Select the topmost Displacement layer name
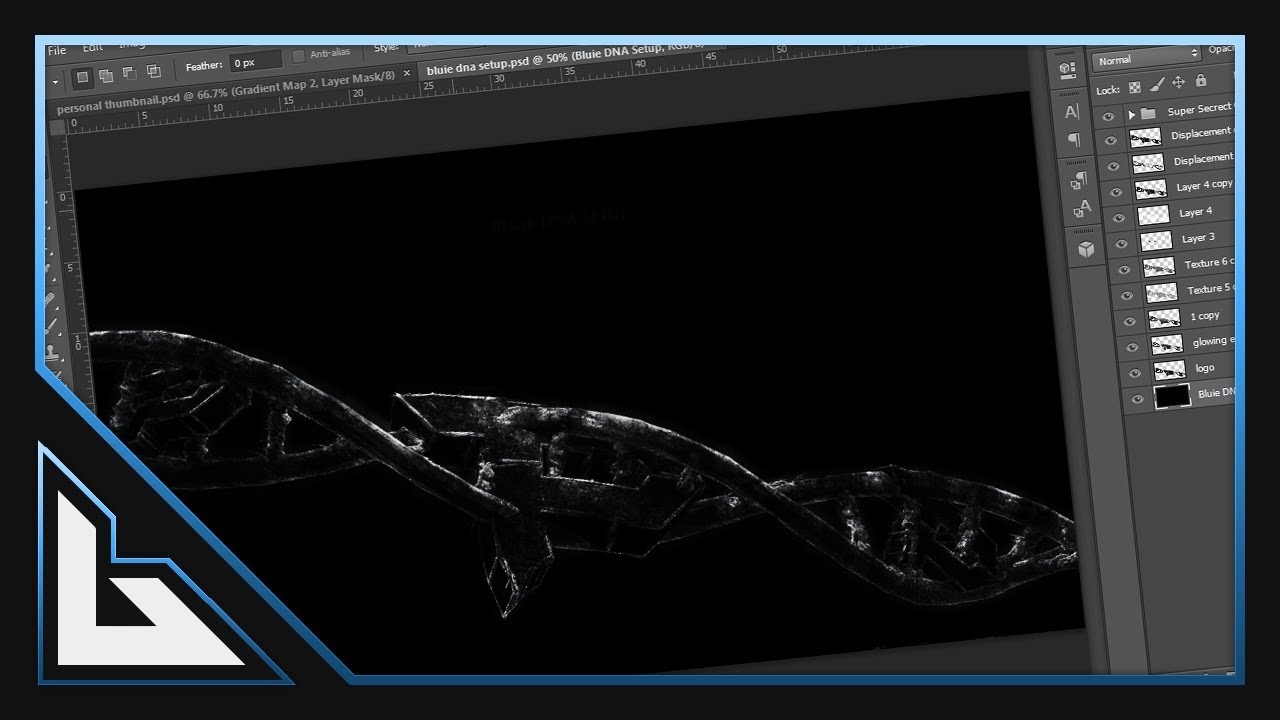 tap(1203, 133)
